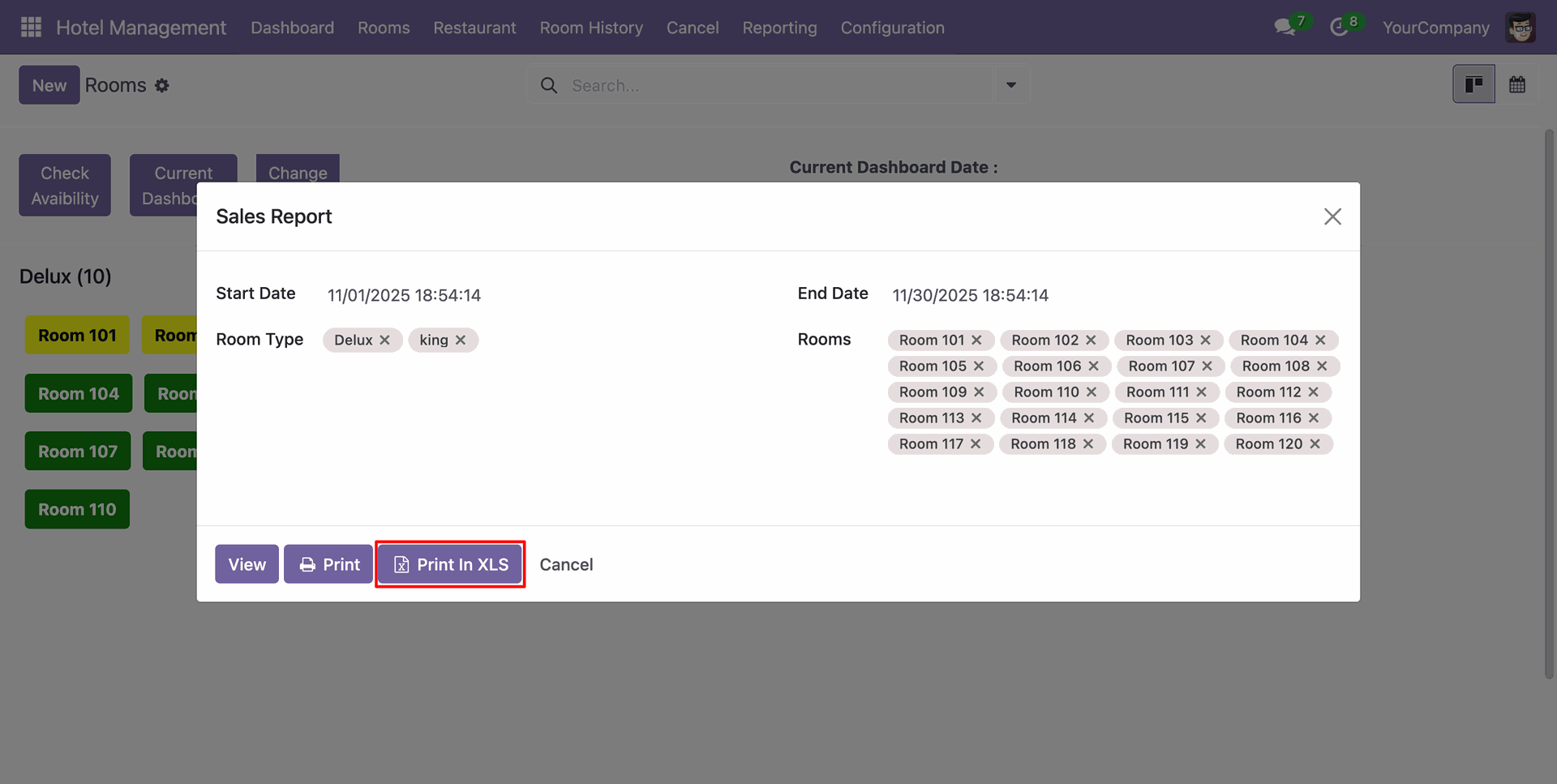Click the Print In XLS button

click(450, 564)
